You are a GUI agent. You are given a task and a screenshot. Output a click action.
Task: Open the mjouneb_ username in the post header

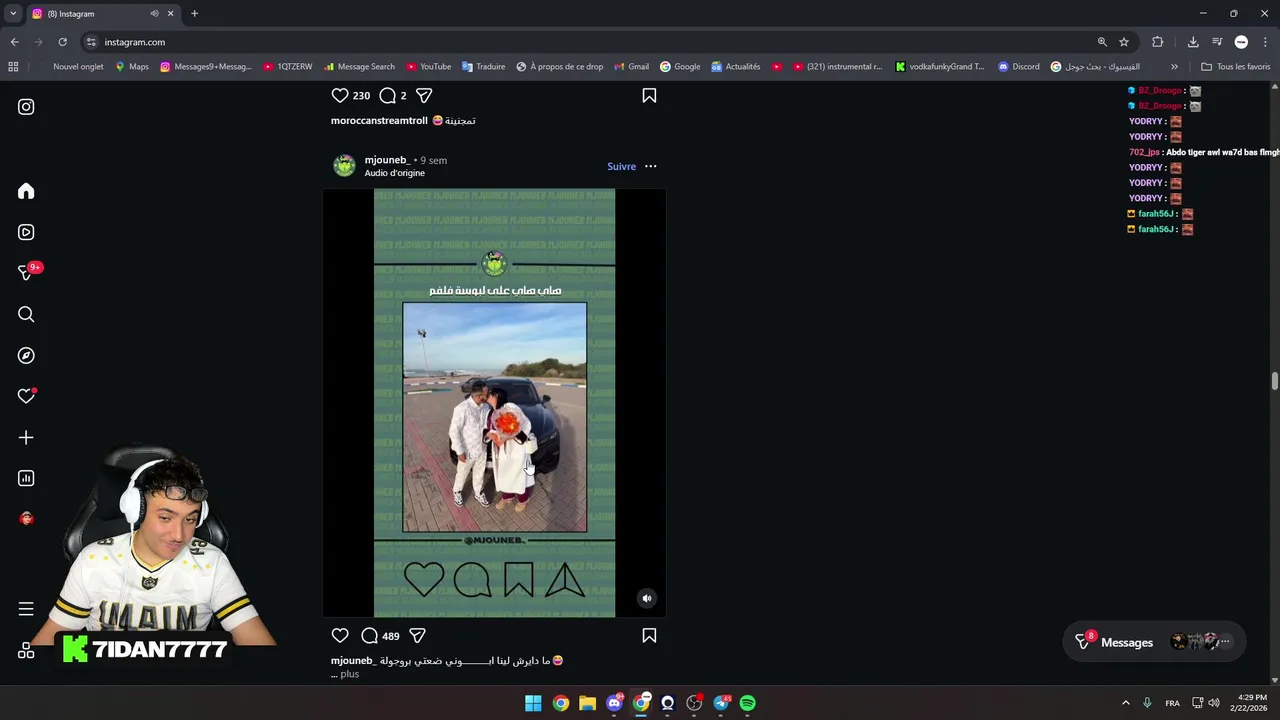tap(387, 160)
